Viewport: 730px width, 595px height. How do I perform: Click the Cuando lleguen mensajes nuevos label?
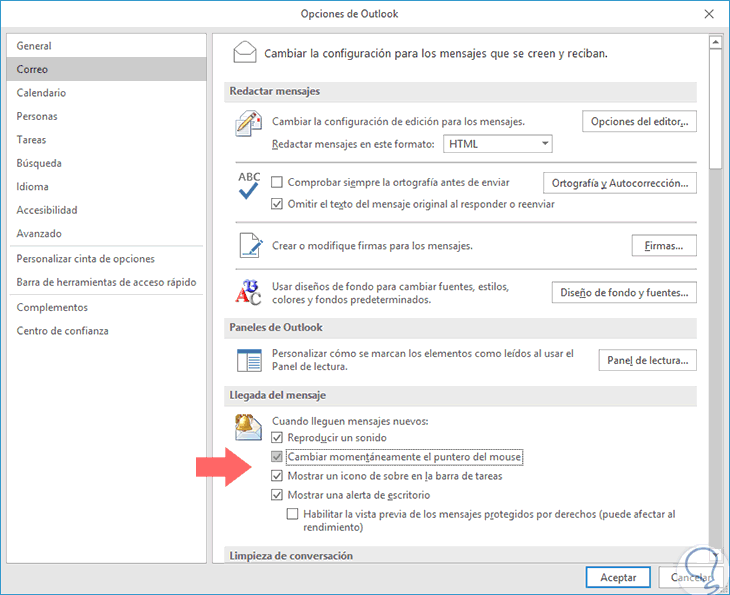coord(350,421)
